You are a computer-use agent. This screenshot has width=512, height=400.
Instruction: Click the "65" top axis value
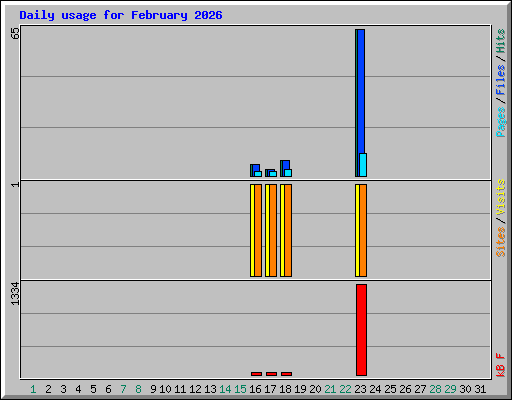coord(15,33)
